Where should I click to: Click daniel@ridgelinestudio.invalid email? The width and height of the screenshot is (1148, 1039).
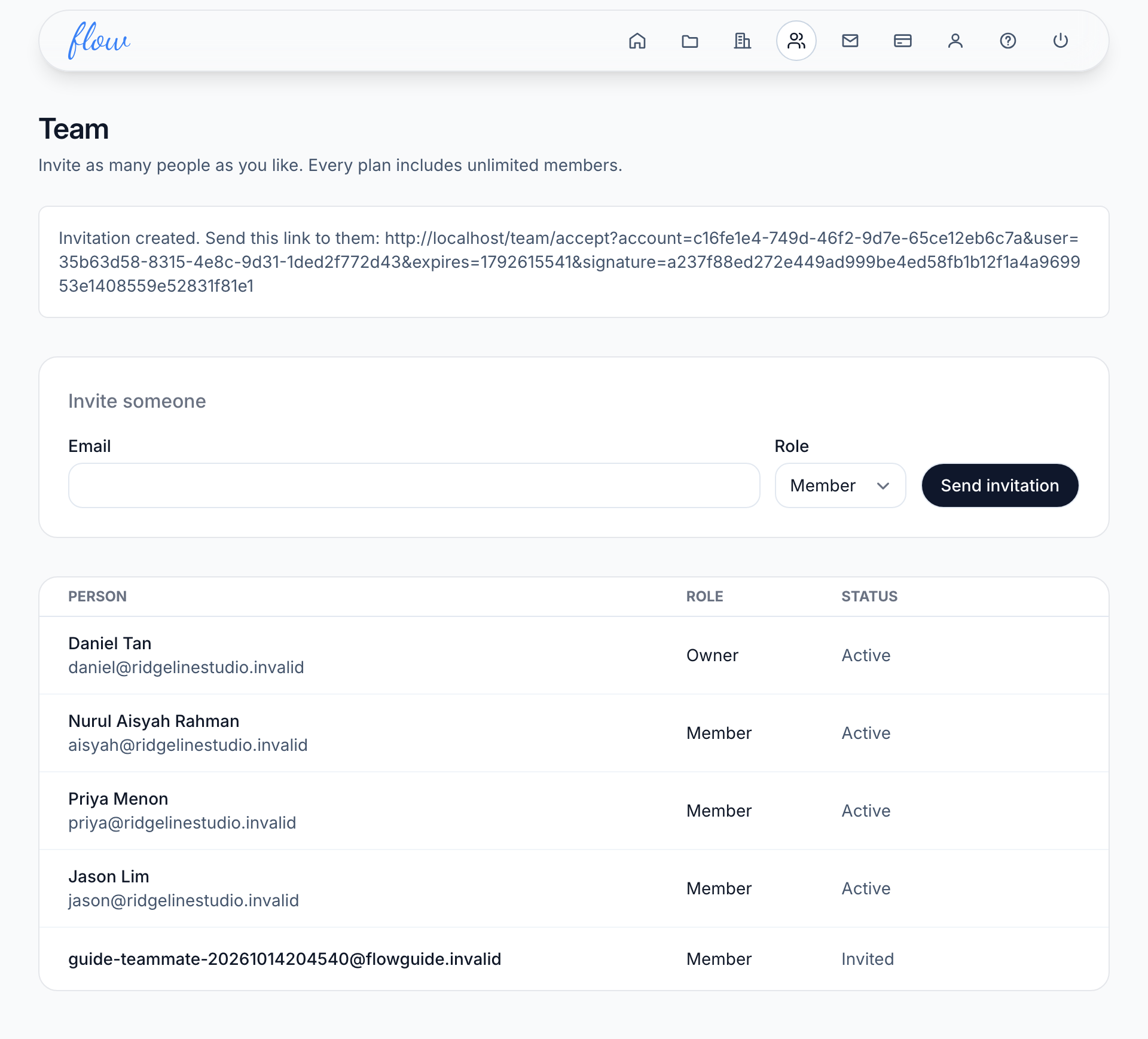click(186, 667)
